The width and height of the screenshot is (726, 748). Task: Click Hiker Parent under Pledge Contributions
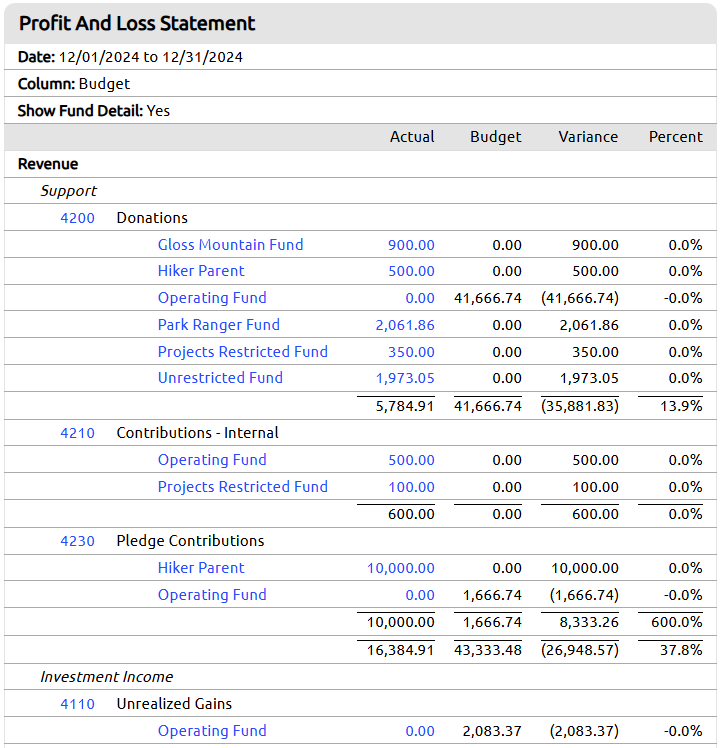(201, 568)
